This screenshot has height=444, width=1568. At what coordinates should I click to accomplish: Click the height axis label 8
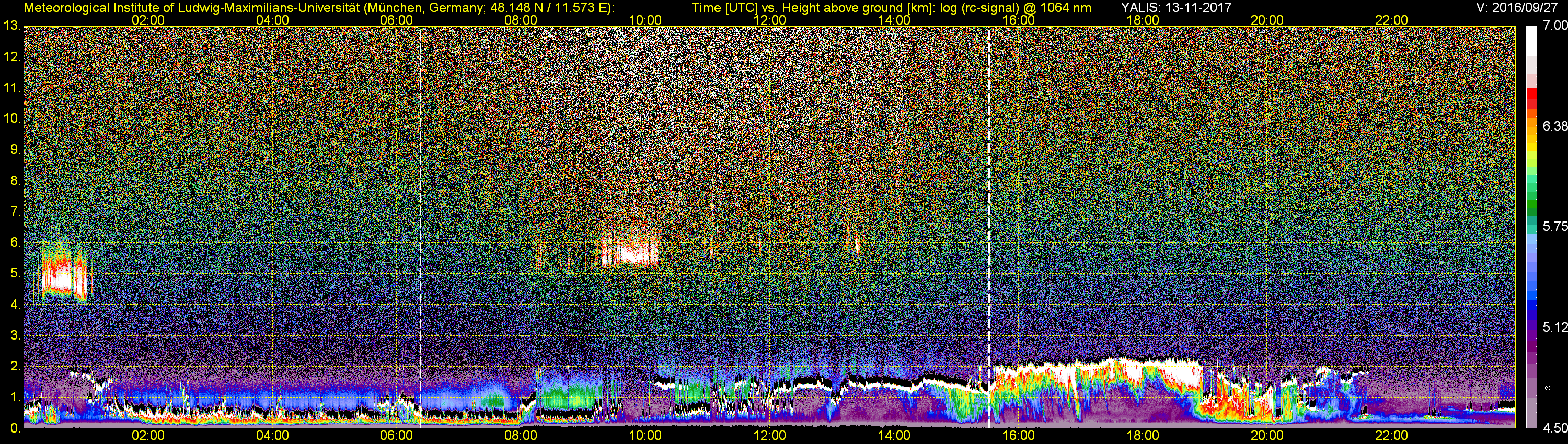15,181
